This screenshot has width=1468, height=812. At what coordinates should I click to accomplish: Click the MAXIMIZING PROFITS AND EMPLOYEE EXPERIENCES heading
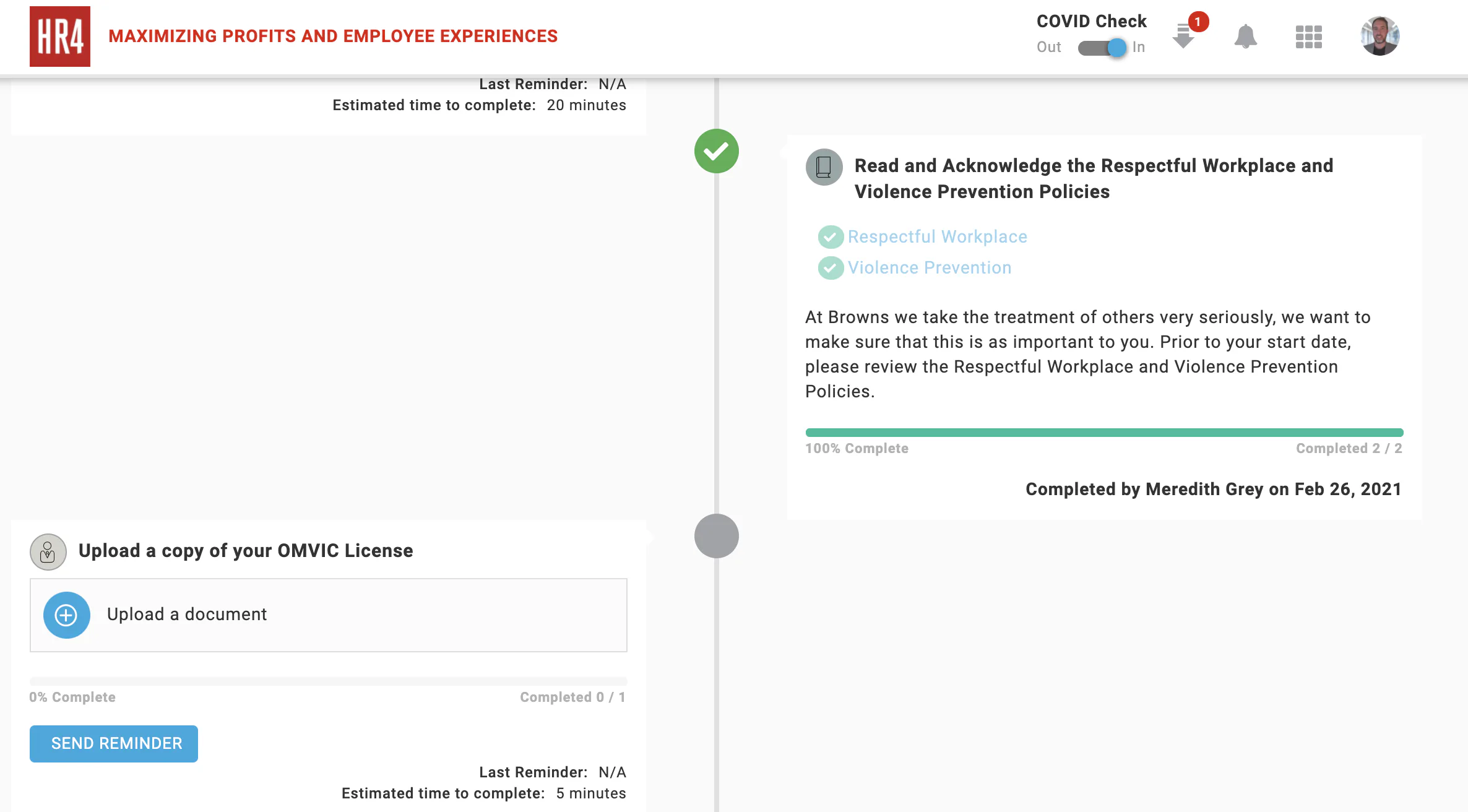[x=334, y=36]
